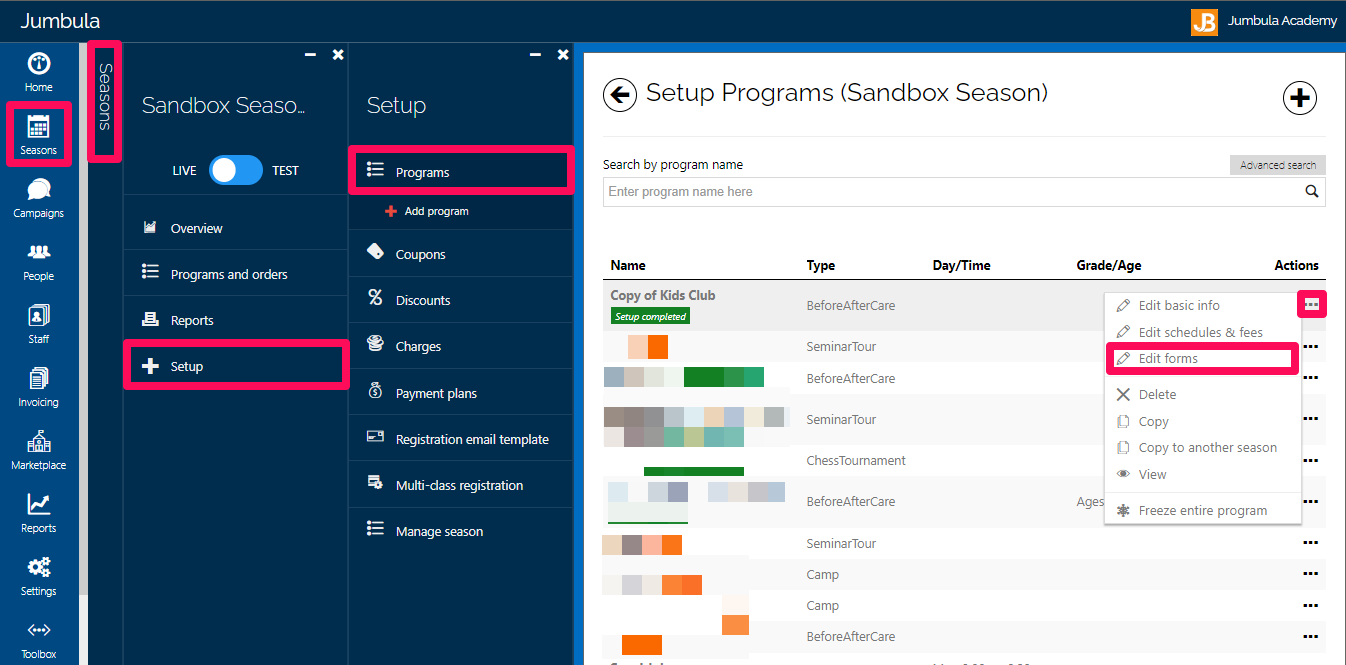Click the Type column header
Viewport: 1346px width, 665px height.
(821, 265)
